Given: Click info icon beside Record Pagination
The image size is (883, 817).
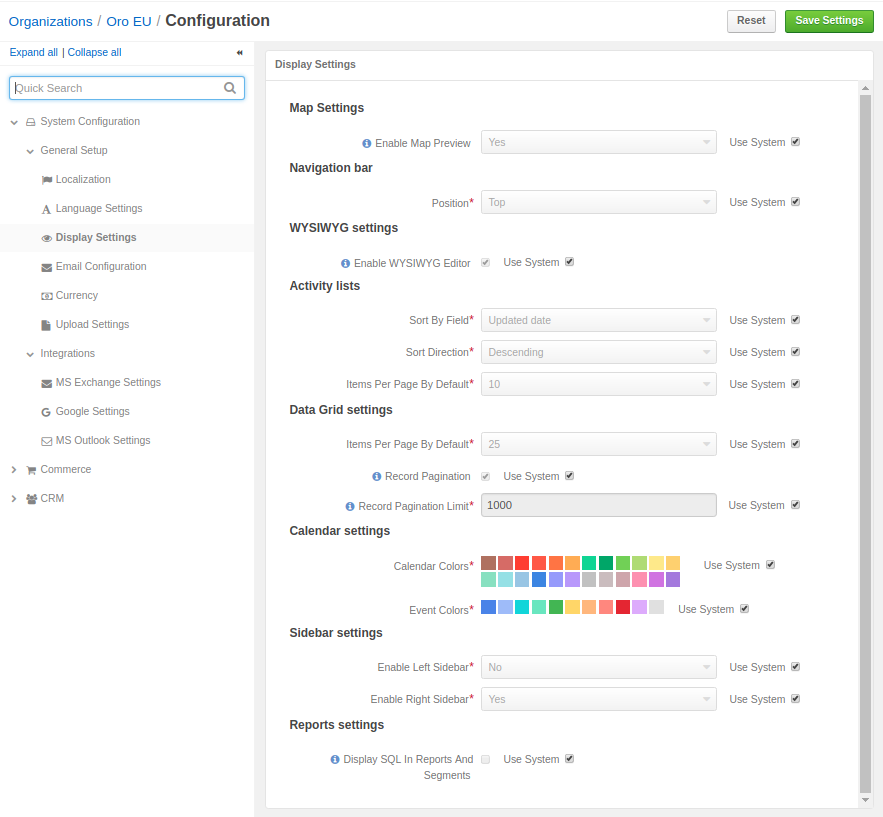Looking at the screenshot, I should (x=377, y=477).
